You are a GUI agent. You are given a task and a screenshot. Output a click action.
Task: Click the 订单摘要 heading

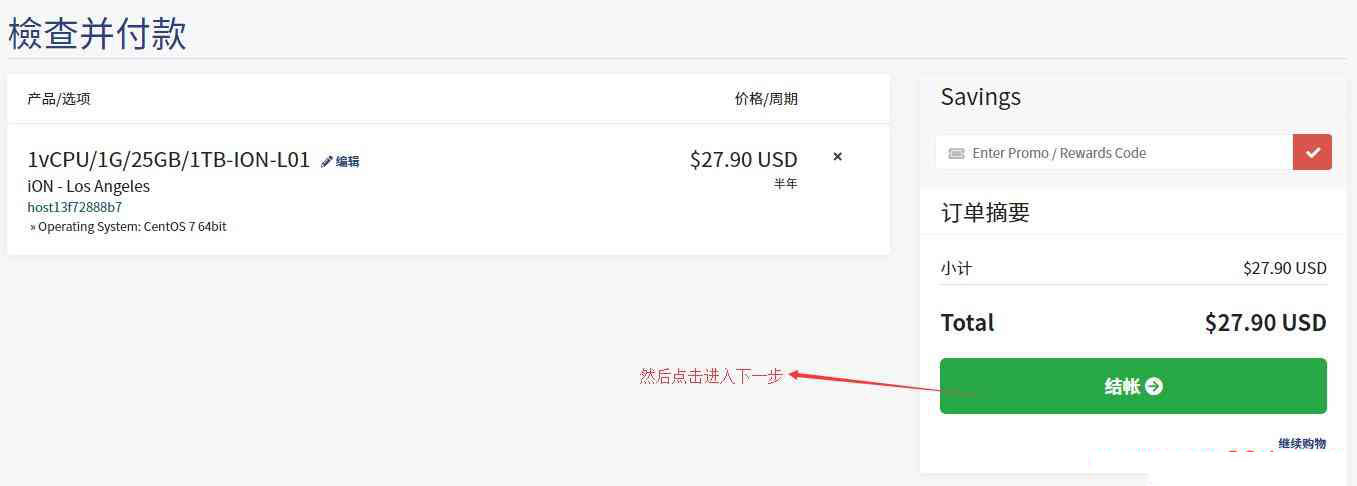(x=985, y=212)
